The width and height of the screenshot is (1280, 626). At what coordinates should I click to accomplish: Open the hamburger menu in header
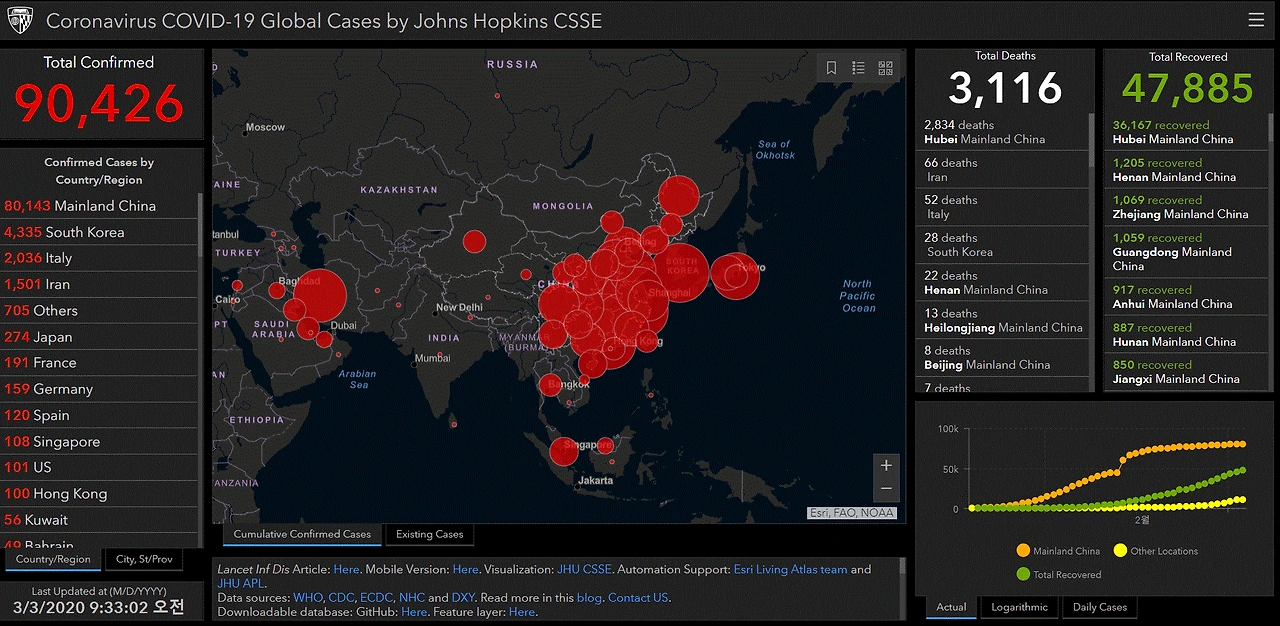click(1256, 20)
